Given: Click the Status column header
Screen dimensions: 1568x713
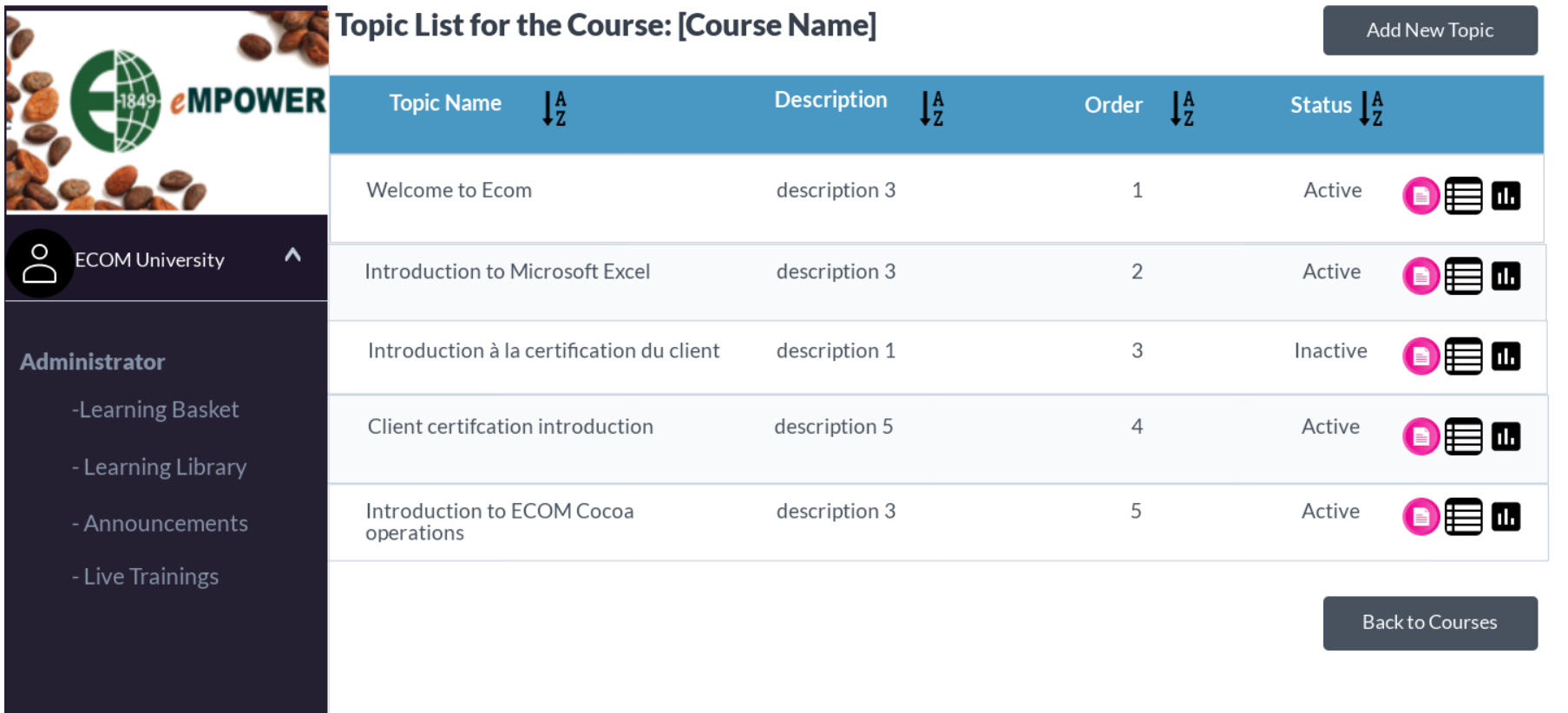Looking at the screenshot, I should [1321, 105].
